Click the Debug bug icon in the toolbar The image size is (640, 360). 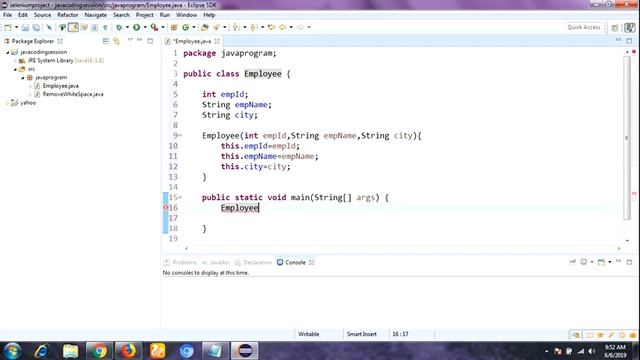click(119, 27)
